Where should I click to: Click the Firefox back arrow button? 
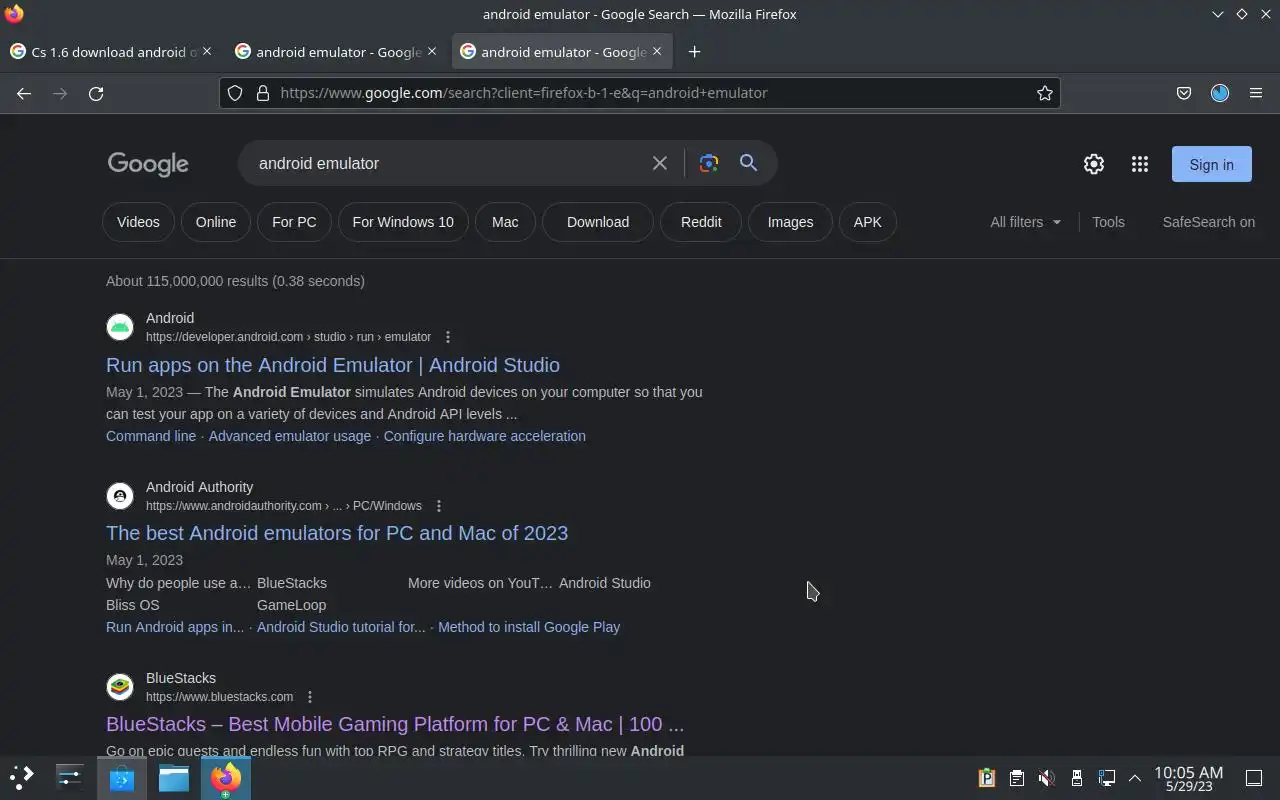pyautogui.click(x=24, y=93)
